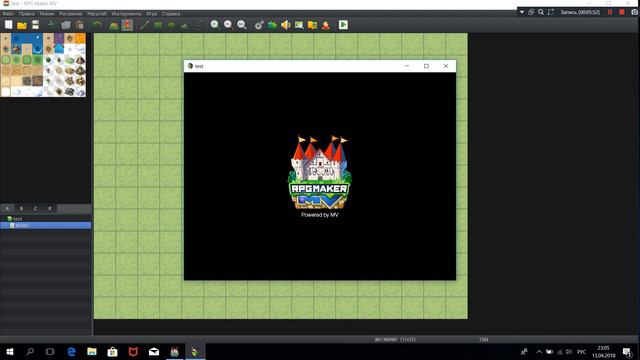Click the Paste clipboard icon
The image size is (640, 360).
[x=80, y=25]
